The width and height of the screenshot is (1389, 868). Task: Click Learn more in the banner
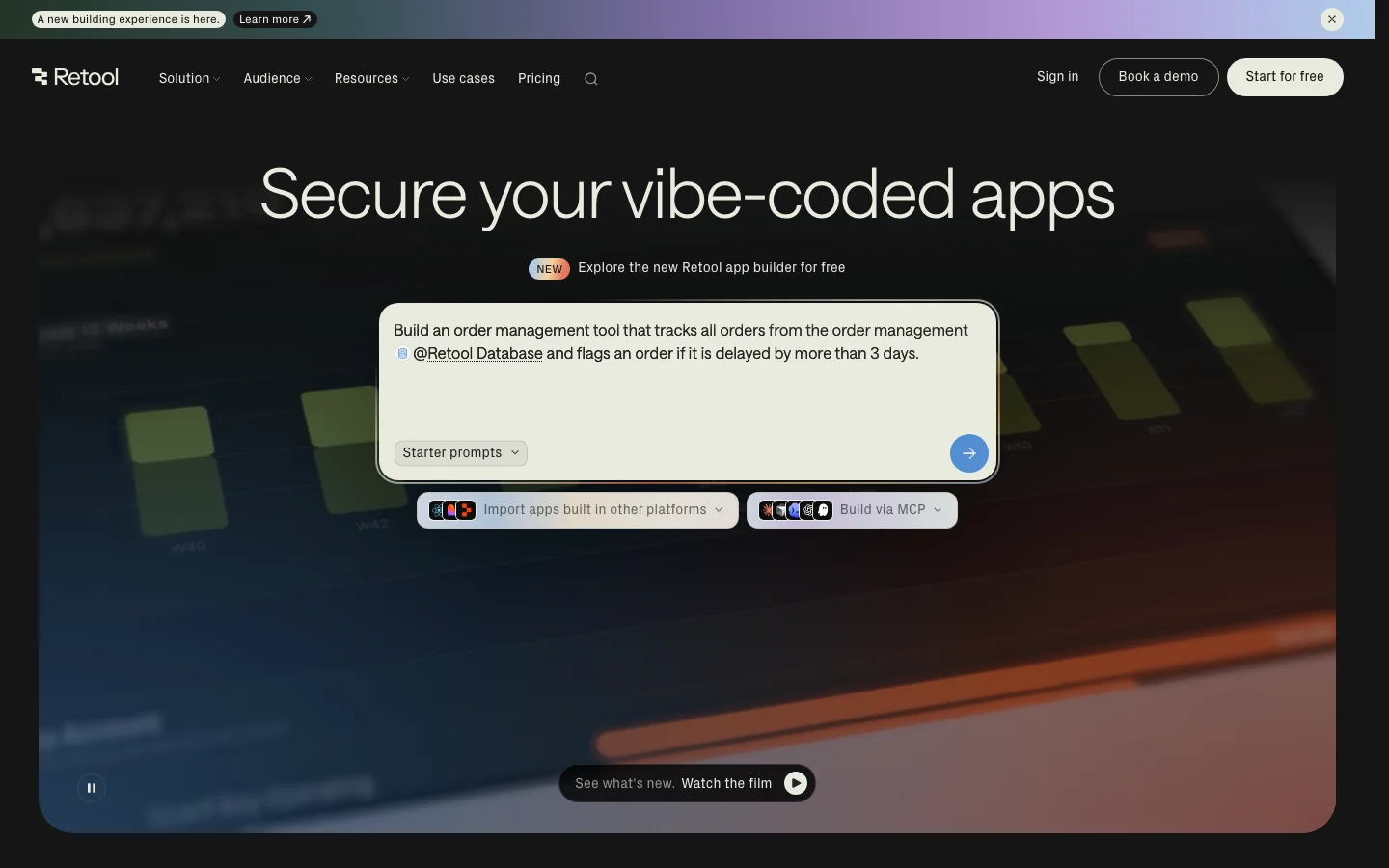coord(275,19)
